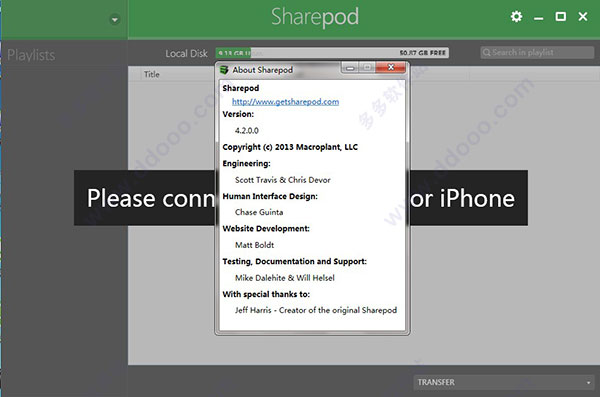Click the Version: heading in About dialog
The image size is (600, 397).
pyautogui.click(x=238, y=114)
